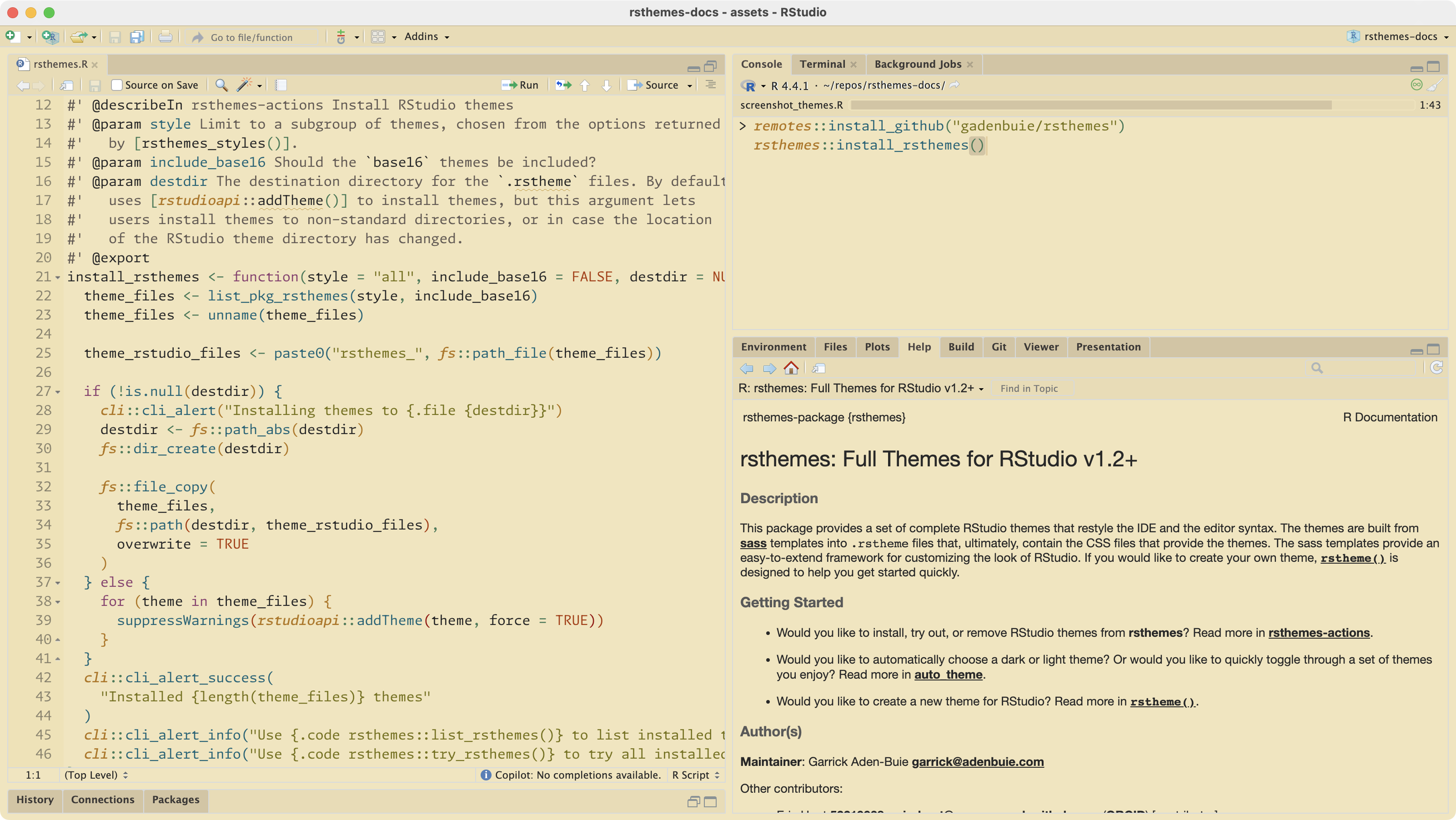
Task: Switch to the Terminal tab
Action: 822,65
